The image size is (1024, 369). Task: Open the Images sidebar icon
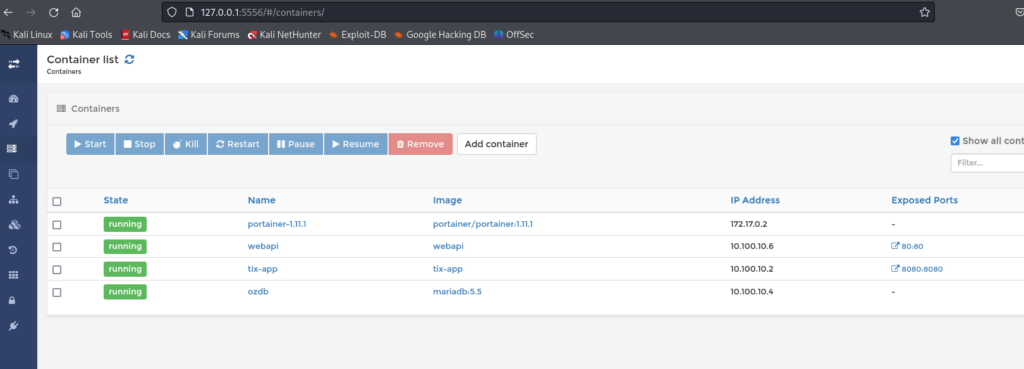[13, 174]
